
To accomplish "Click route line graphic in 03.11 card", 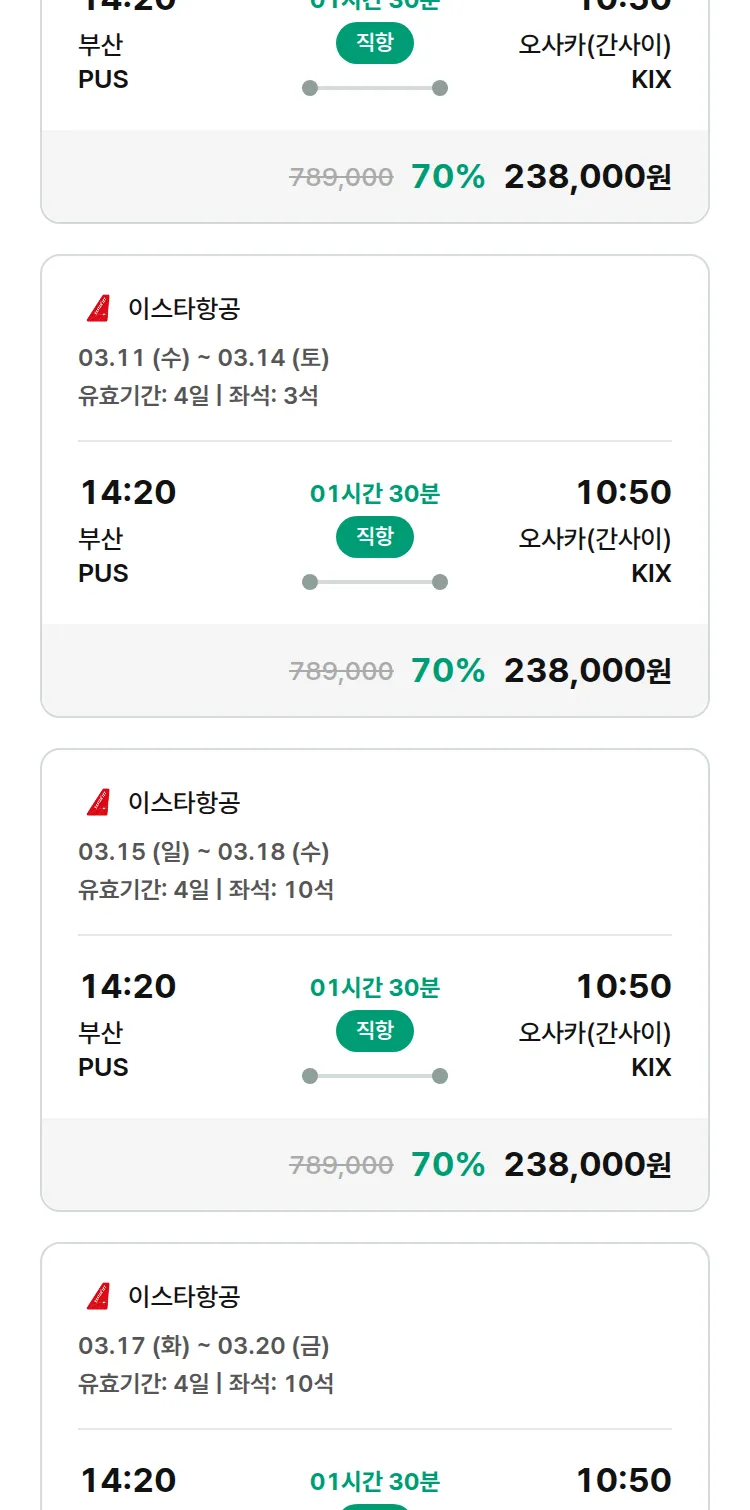I will pos(375,582).
